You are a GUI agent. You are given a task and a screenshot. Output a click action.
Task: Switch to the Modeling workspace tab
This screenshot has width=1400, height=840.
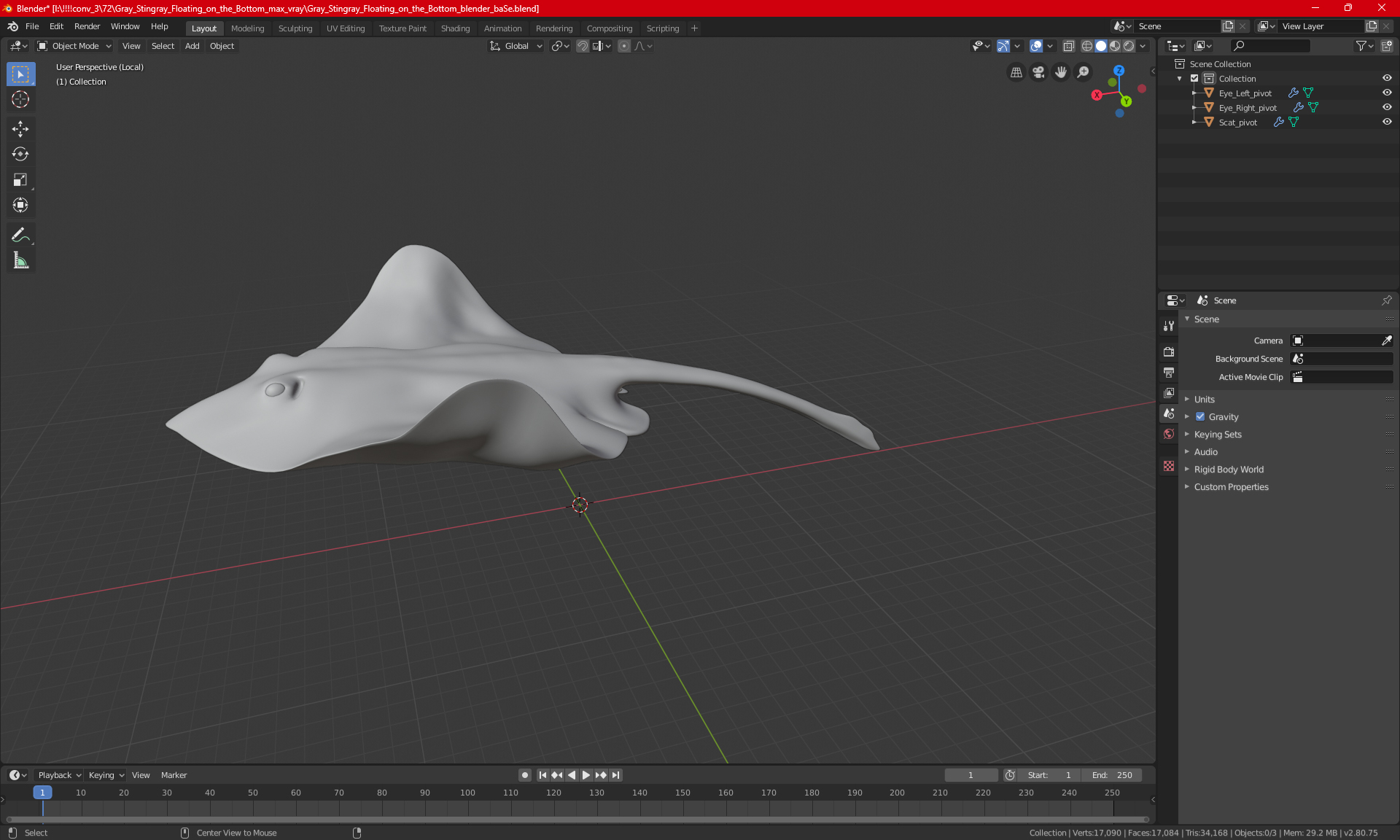(247, 28)
